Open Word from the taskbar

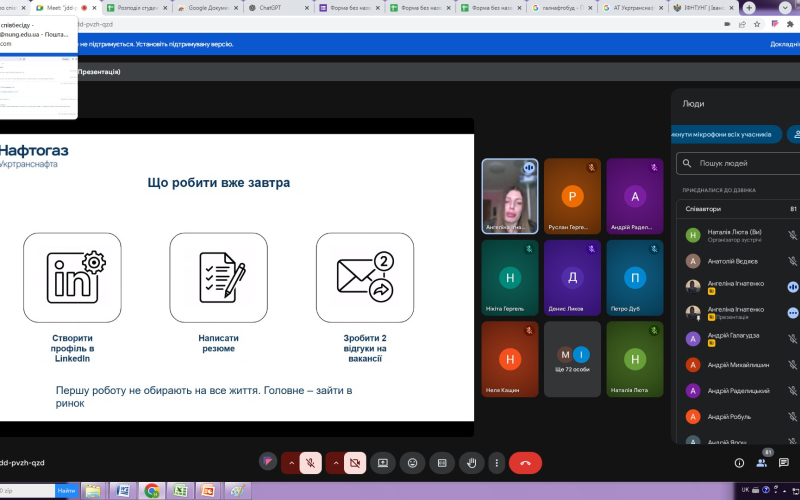tap(122, 491)
